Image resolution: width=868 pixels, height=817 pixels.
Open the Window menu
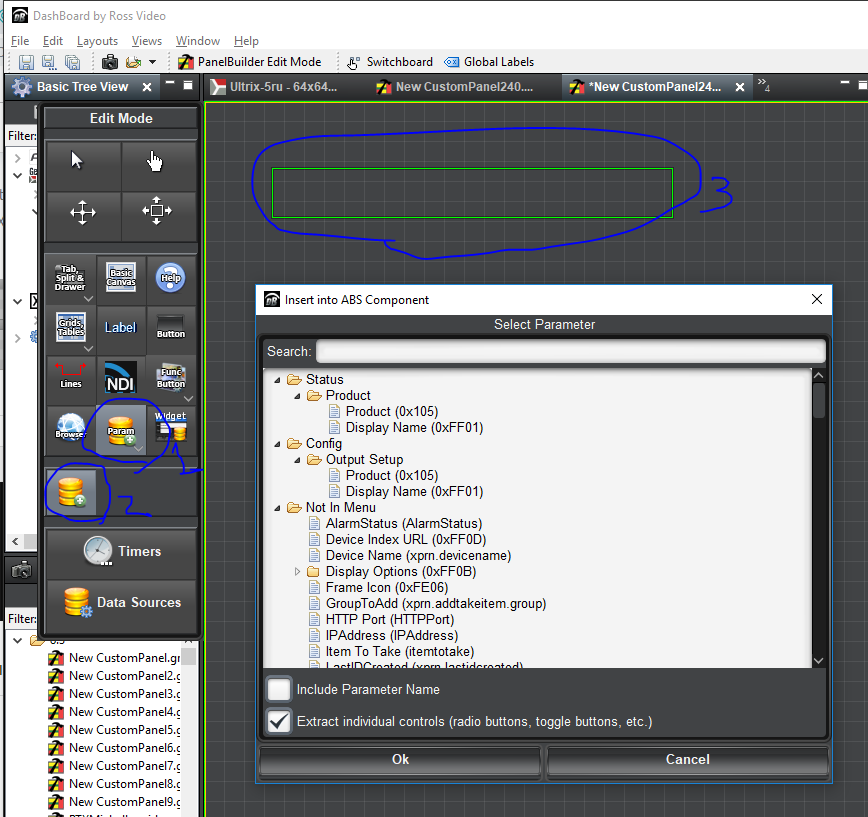coord(198,41)
